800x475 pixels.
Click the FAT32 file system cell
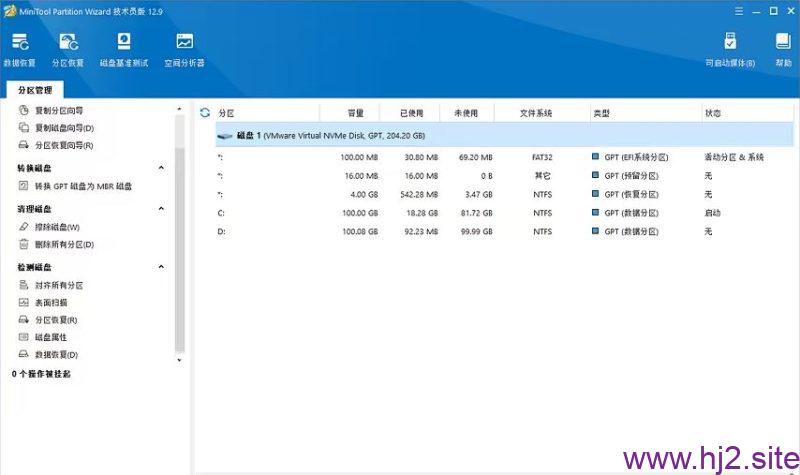[x=542, y=157]
